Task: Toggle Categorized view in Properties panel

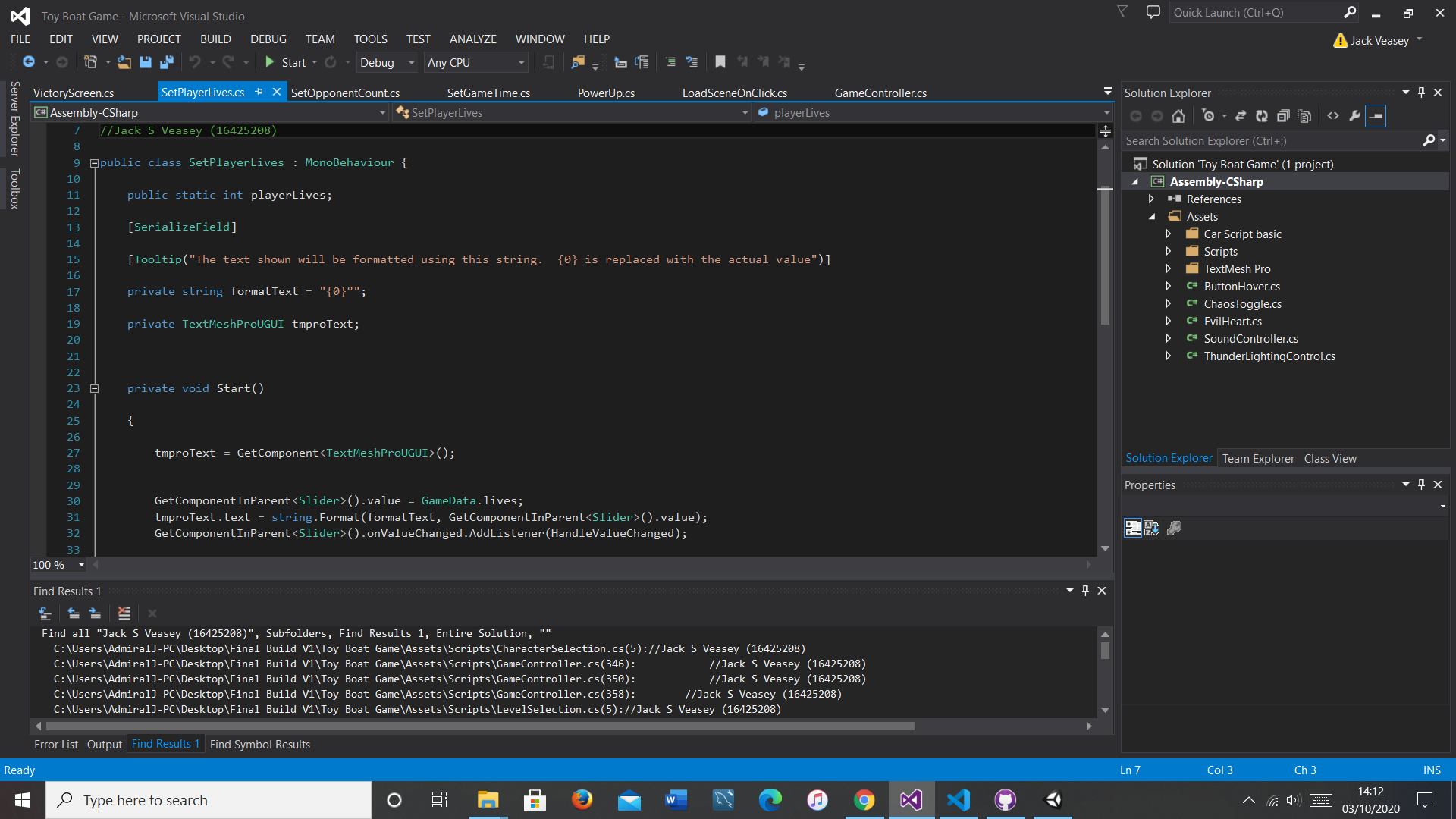Action: (1133, 529)
